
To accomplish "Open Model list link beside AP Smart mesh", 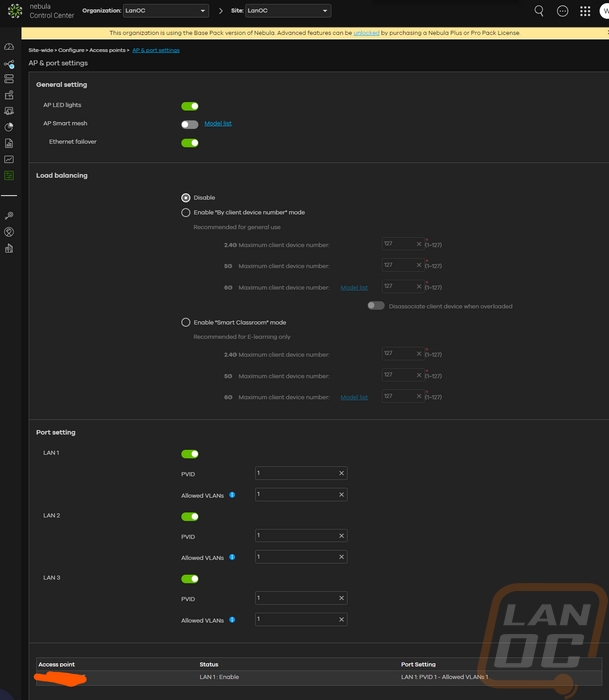I will coord(218,124).
